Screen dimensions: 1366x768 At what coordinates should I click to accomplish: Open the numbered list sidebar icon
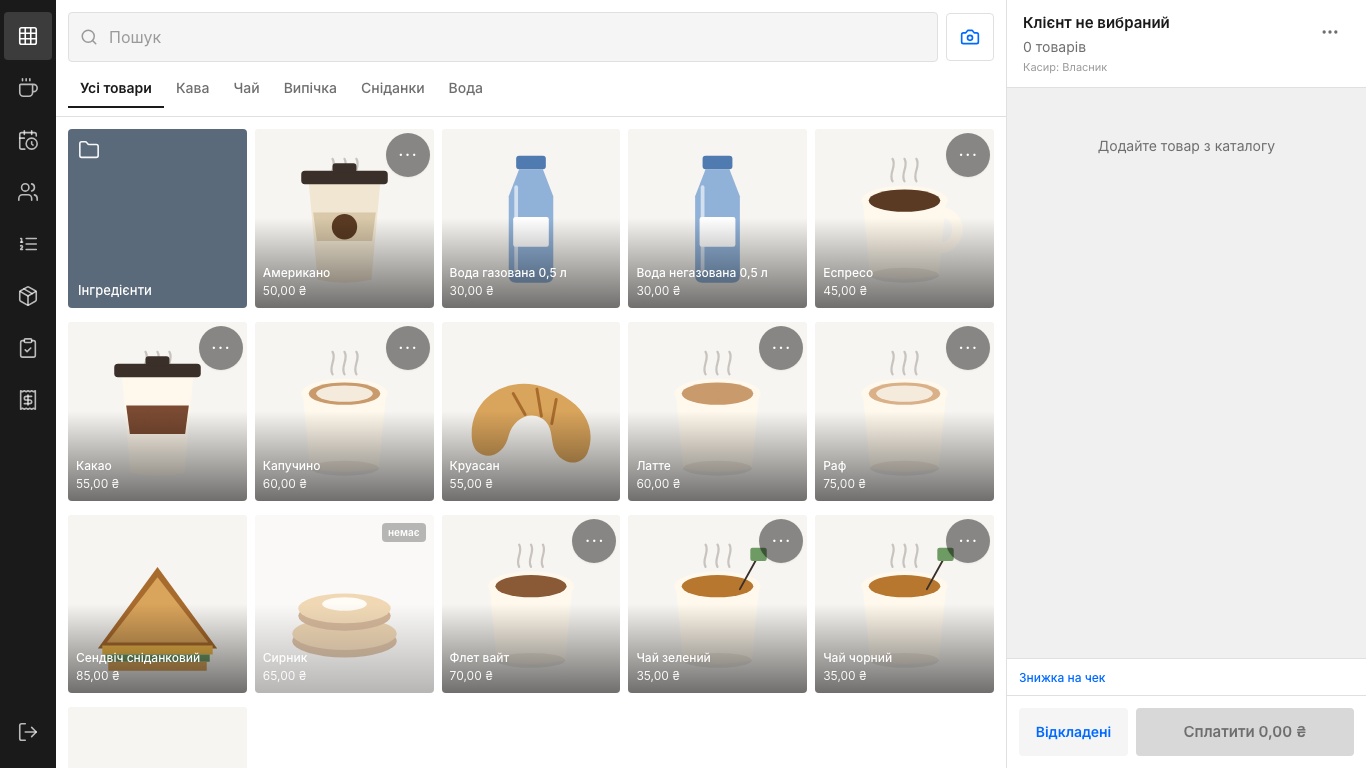click(28, 244)
